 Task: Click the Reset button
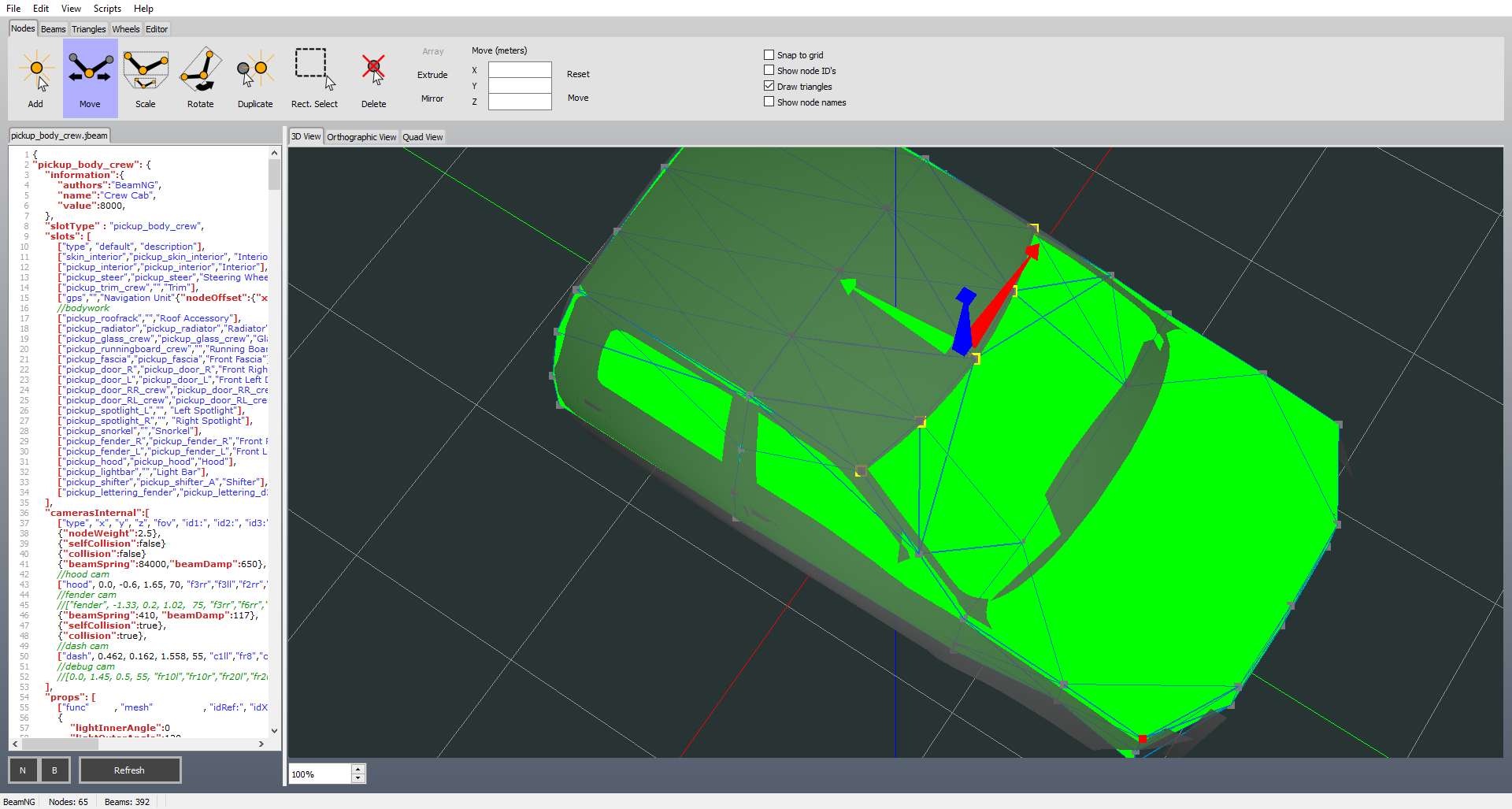(x=578, y=74)
